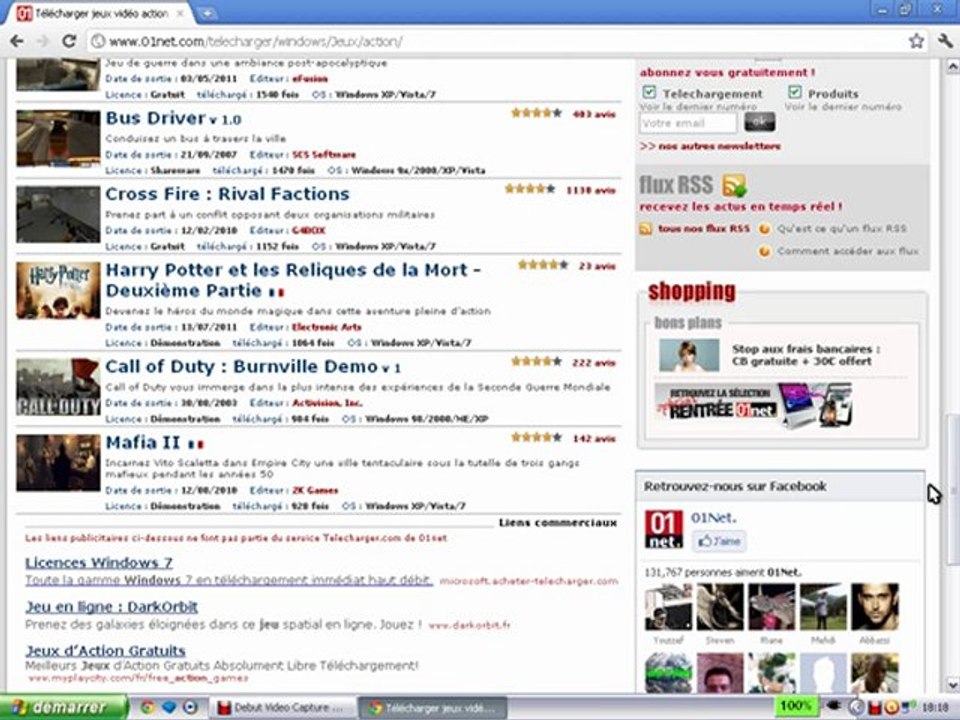Switch to Debut Video Capture taskbar item
The height and width of the screenshot is (720, 960).
[283, 708]
